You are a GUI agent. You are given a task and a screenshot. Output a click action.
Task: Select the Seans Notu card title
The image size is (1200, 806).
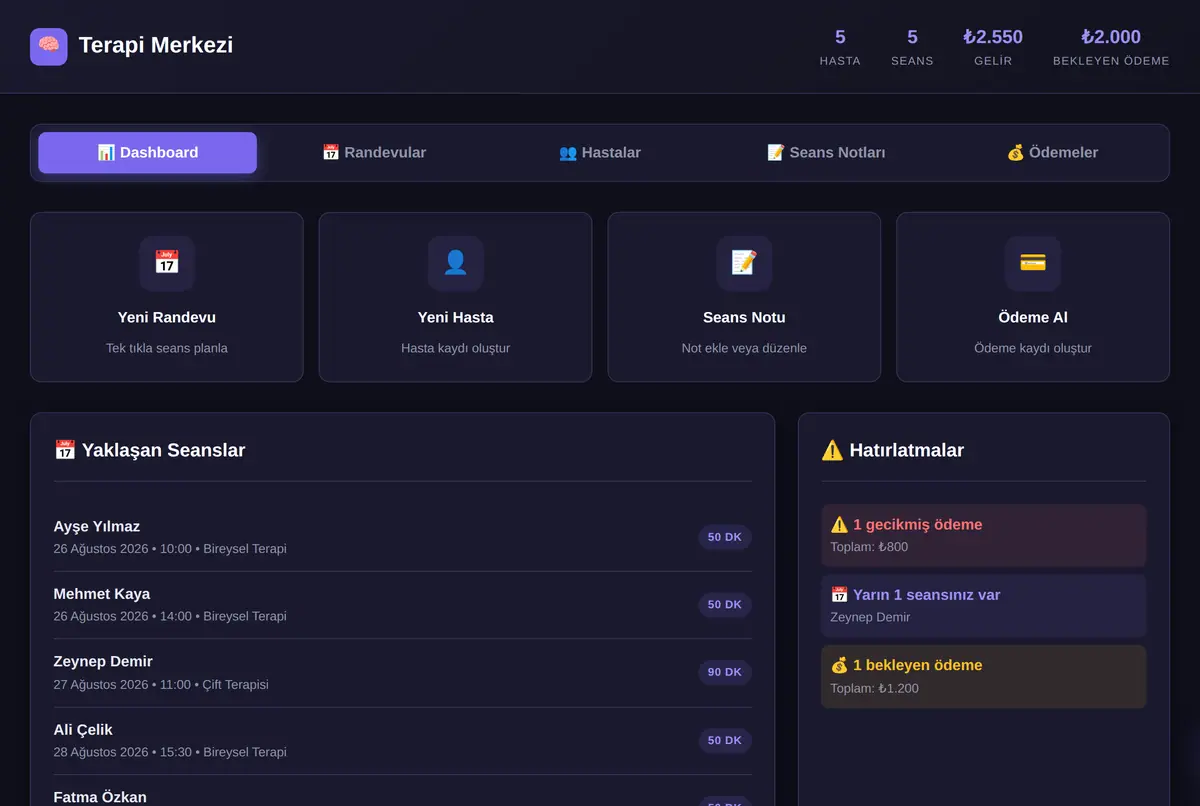744,317
